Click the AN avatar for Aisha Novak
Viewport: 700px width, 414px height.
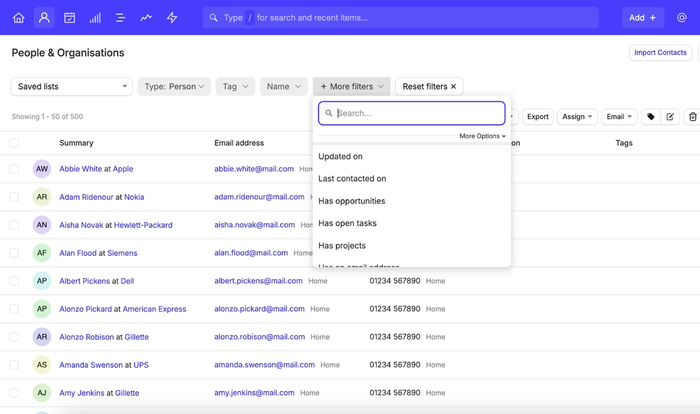42,225
